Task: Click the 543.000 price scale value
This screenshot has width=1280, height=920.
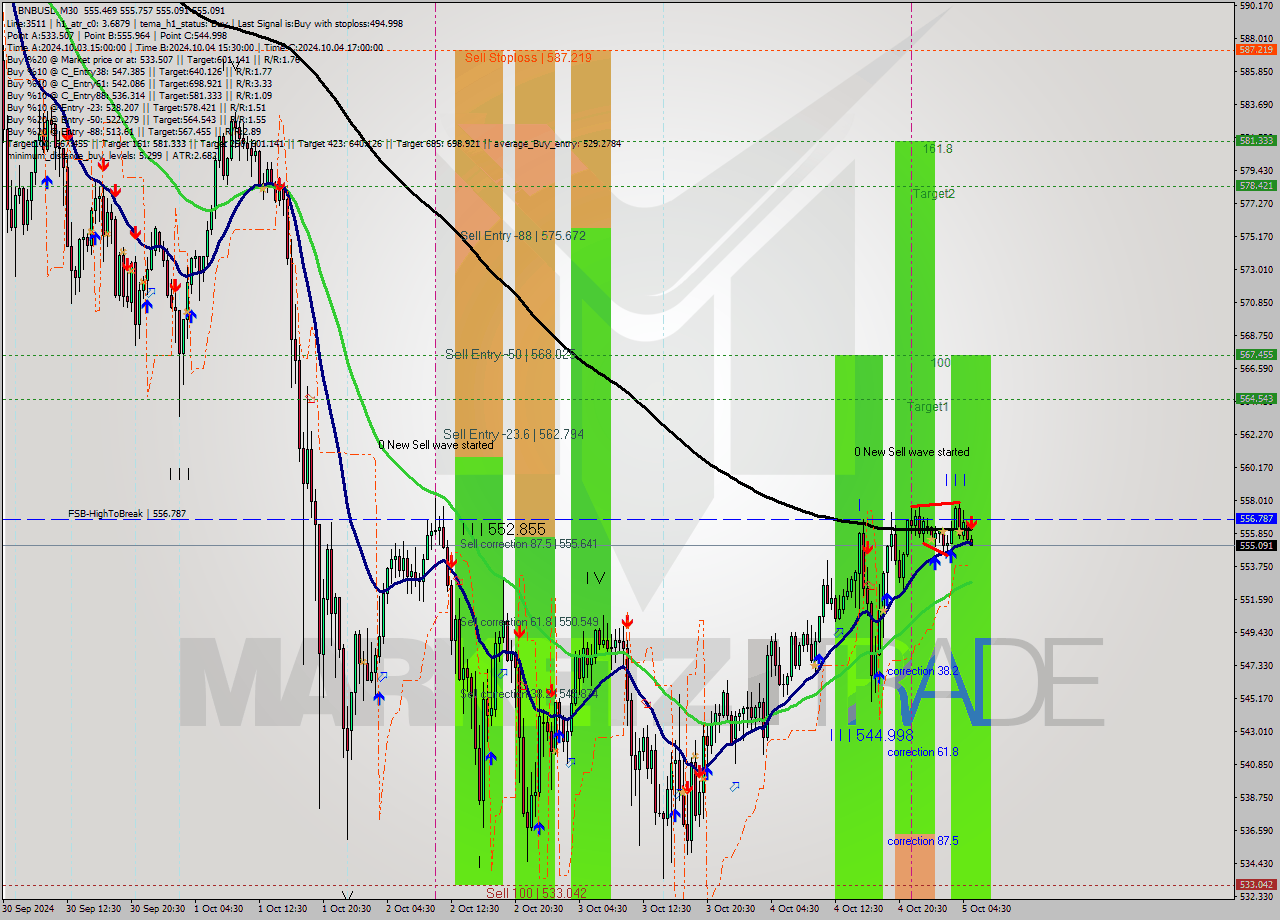Action: pos(1256,731)
